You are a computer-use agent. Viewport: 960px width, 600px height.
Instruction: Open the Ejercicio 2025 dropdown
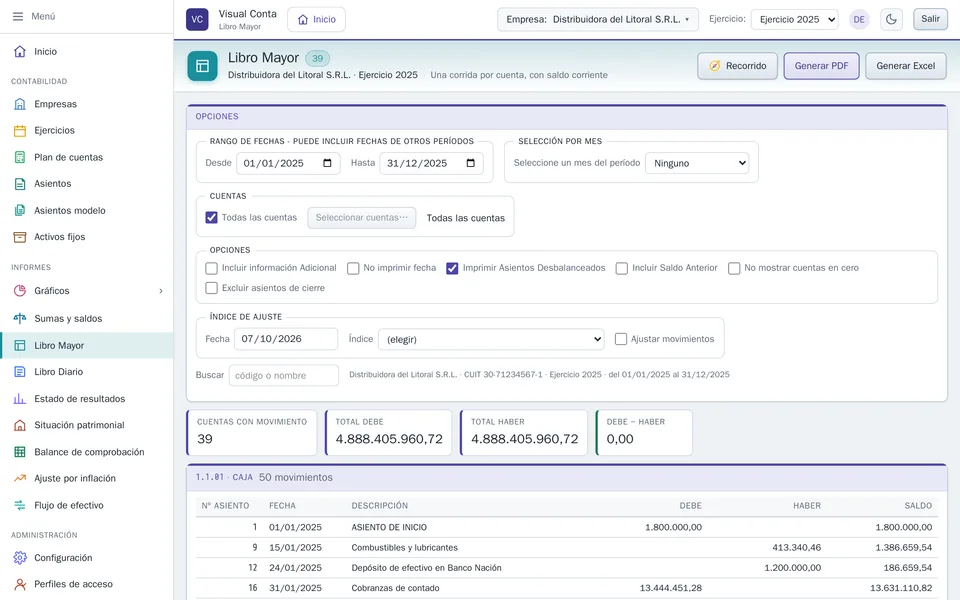pos(795,19)
